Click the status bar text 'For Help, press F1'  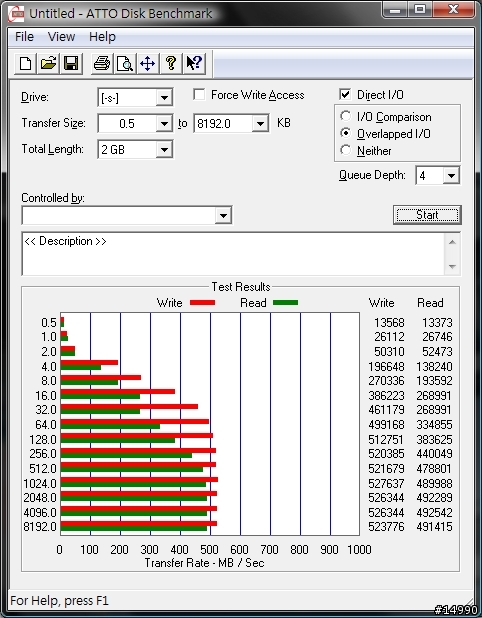pyautogui.click(x=59, y=601)
